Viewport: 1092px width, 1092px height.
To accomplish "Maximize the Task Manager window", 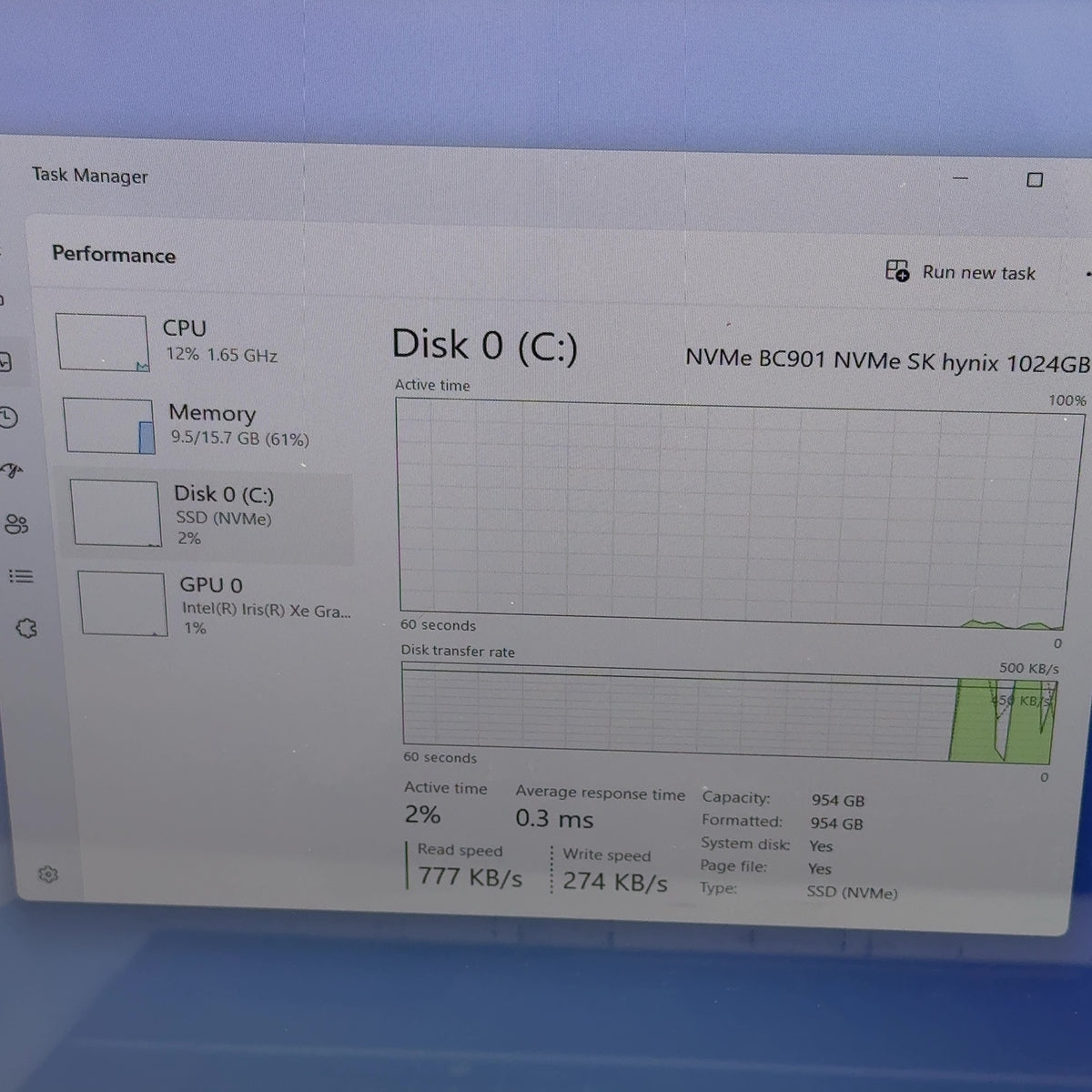I will click(x=1035, y=179).
